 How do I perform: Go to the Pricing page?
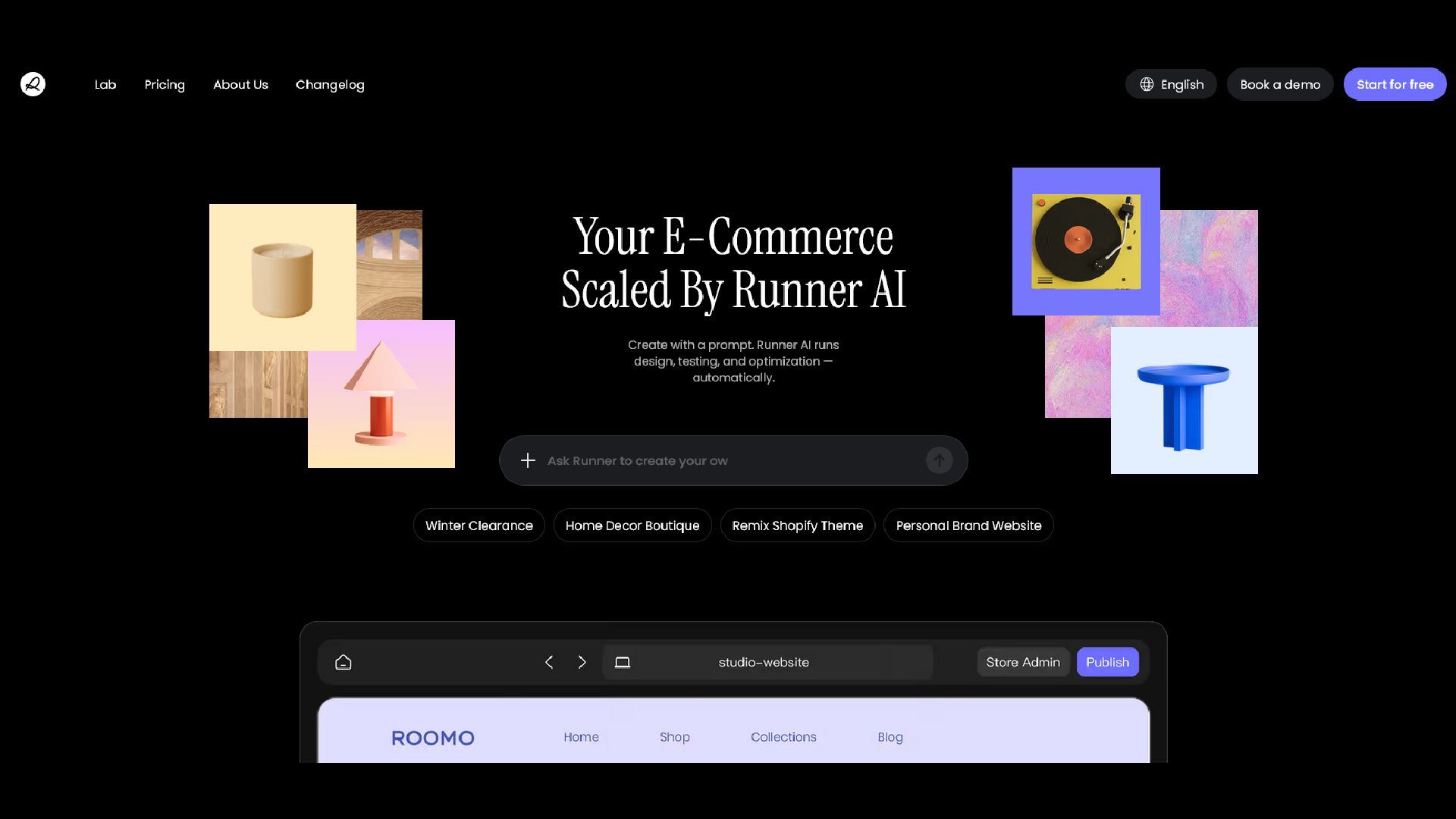click(x=165, y=84)
